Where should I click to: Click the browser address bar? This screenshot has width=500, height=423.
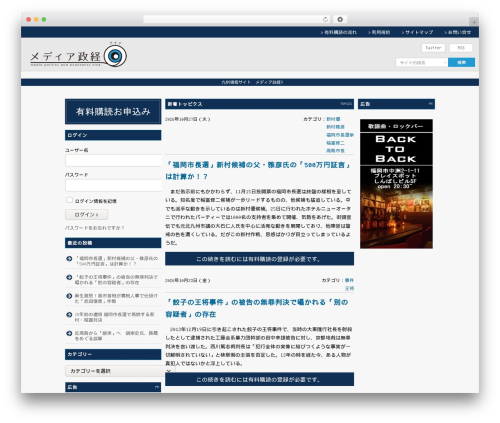point(237,19)
